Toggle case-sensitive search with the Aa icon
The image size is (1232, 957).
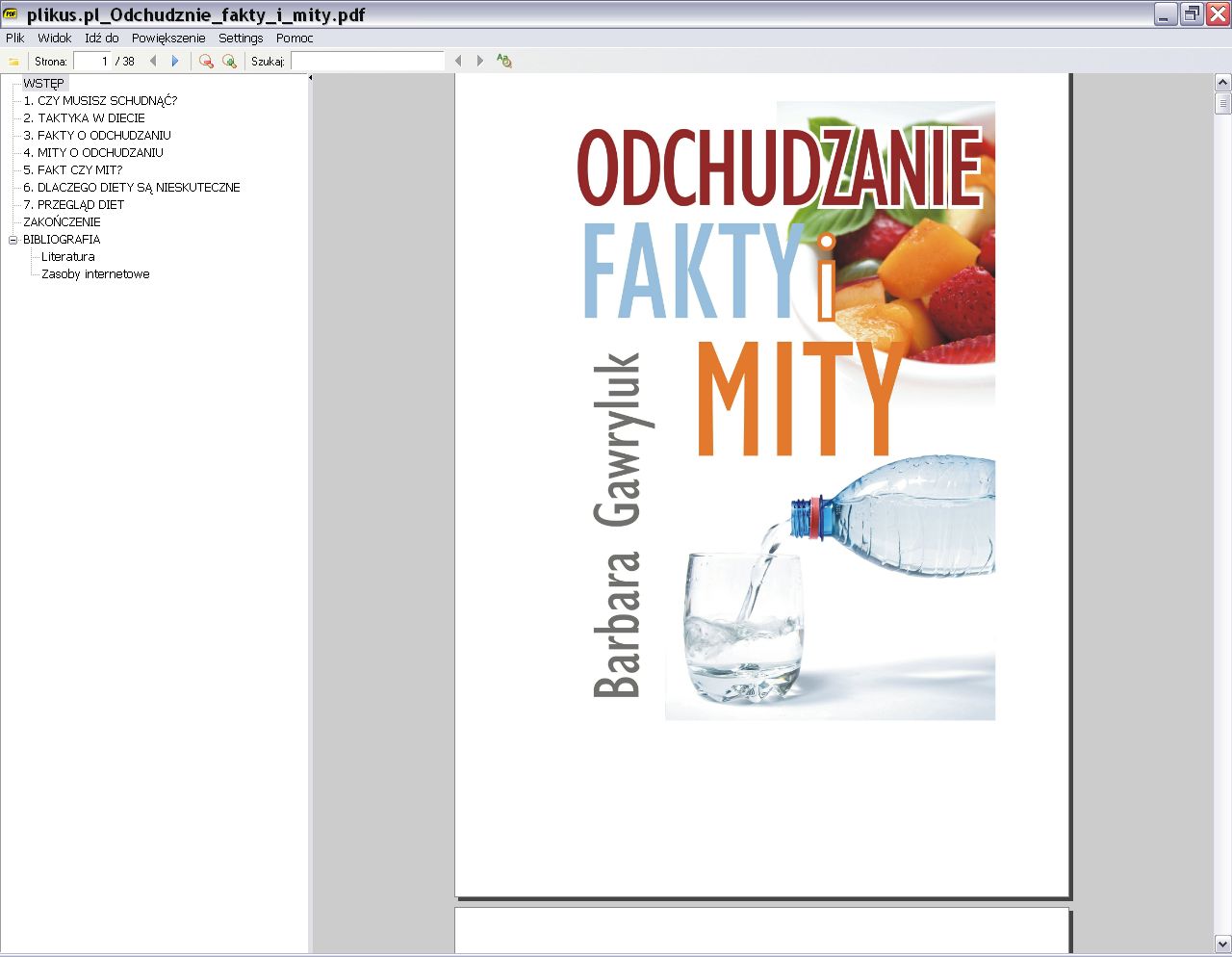[x=503, y=60]
